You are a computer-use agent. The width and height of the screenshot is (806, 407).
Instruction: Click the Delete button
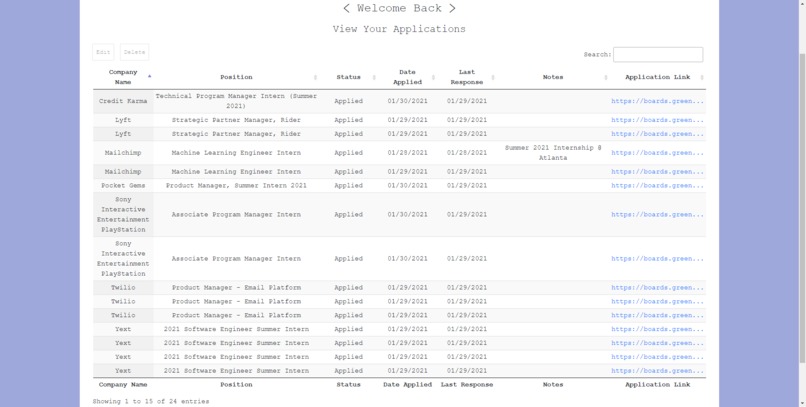pyautogui.click(x=135, y=52)
